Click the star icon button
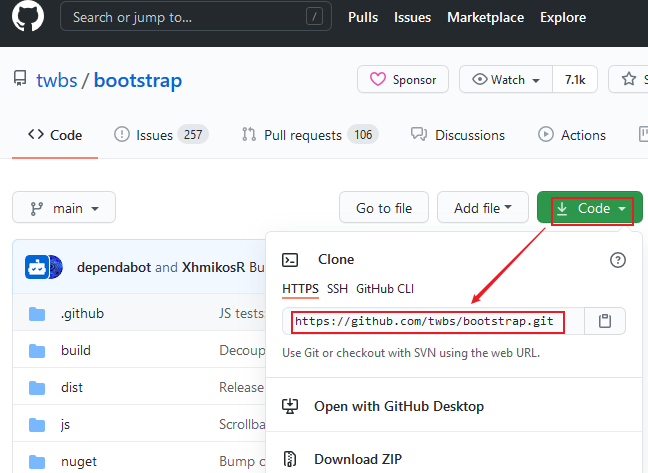The image size is (648, 473). click(629, 79)
